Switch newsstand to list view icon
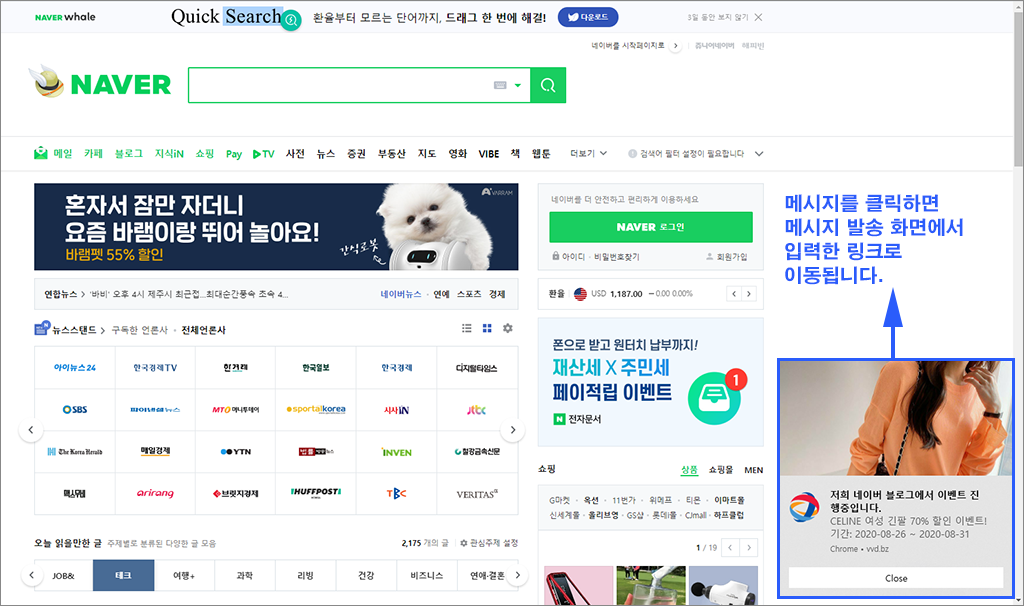Viewport: 1024px width, 606px height. [466, 328]
